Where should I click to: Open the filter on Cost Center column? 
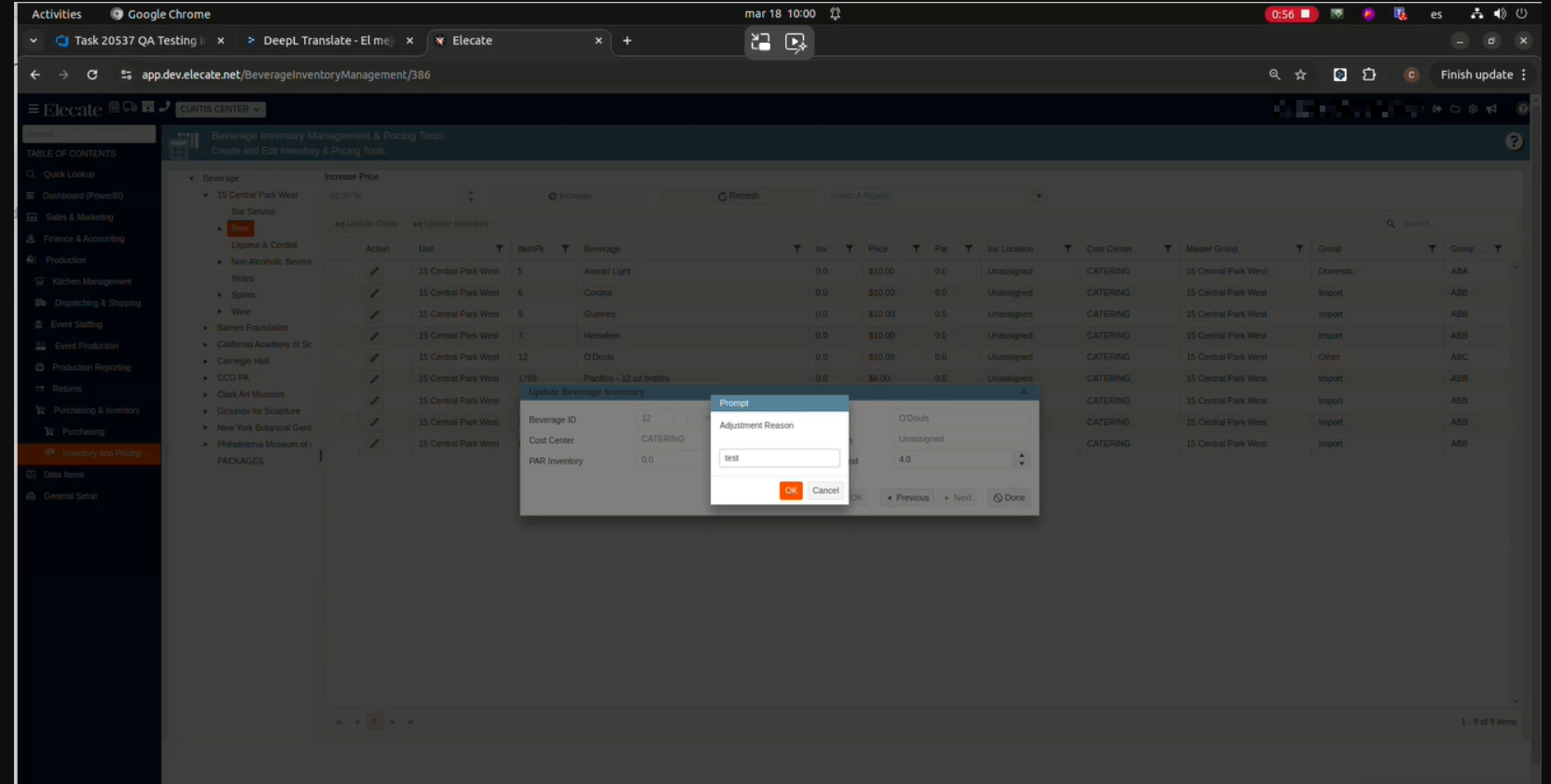pos(1167,249)
